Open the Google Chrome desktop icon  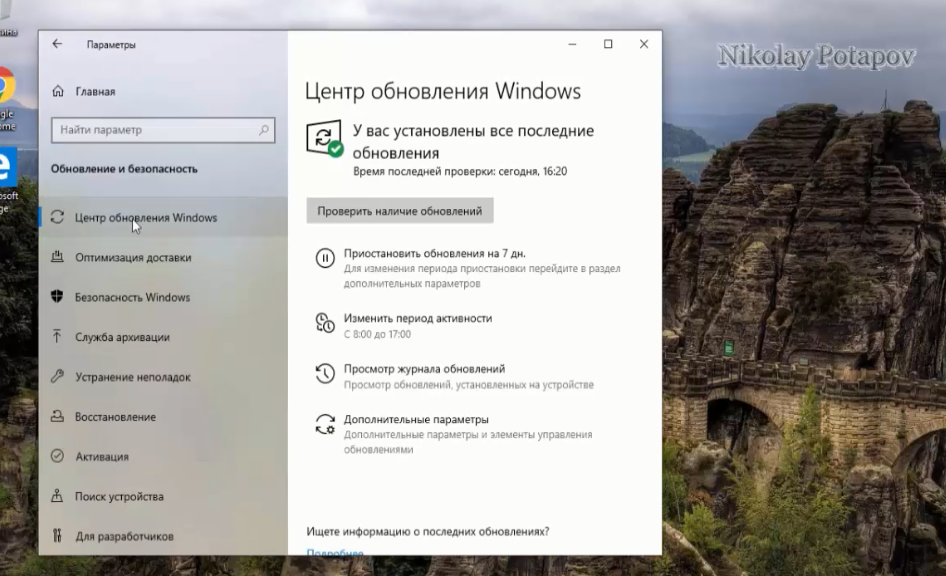(x=7, y=98)
